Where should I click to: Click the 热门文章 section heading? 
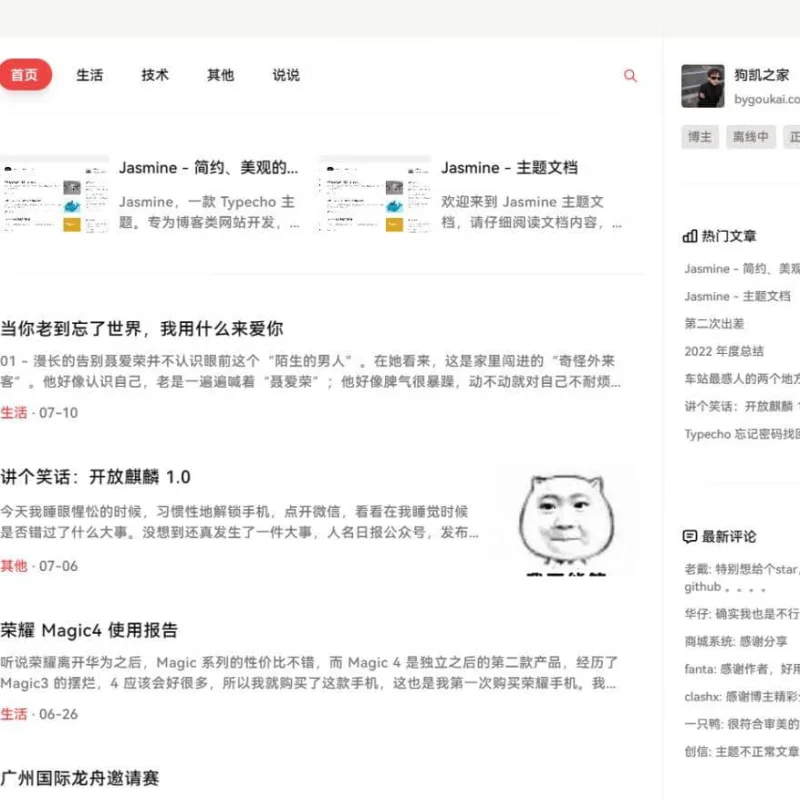click(x=729, y=236)
